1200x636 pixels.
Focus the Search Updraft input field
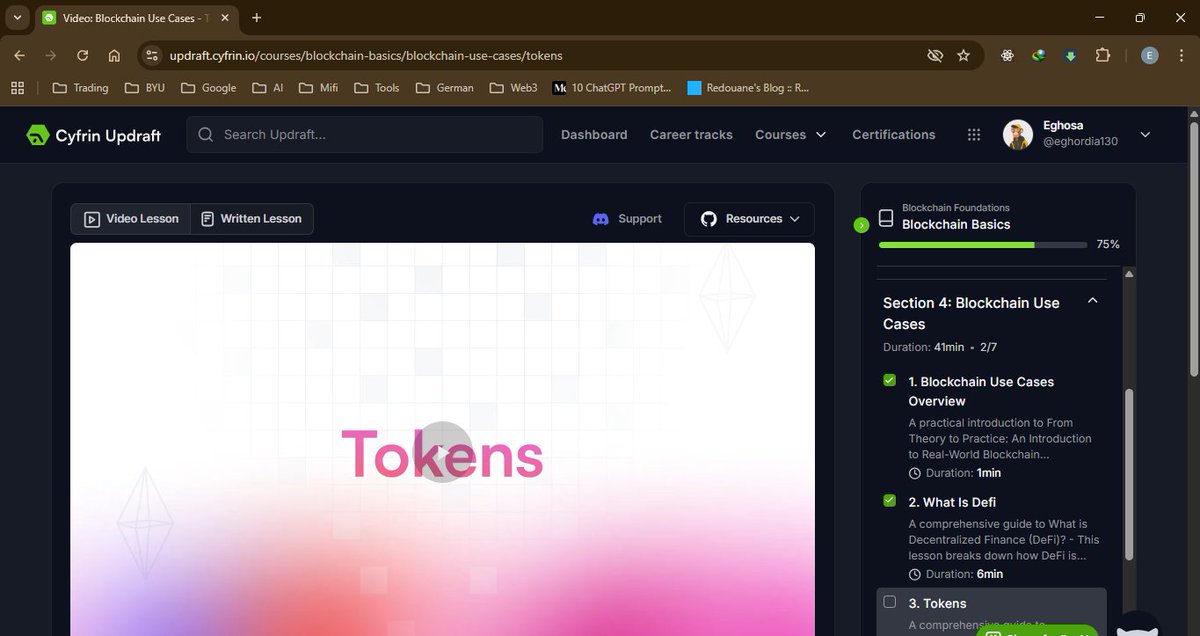coord(364,135)
